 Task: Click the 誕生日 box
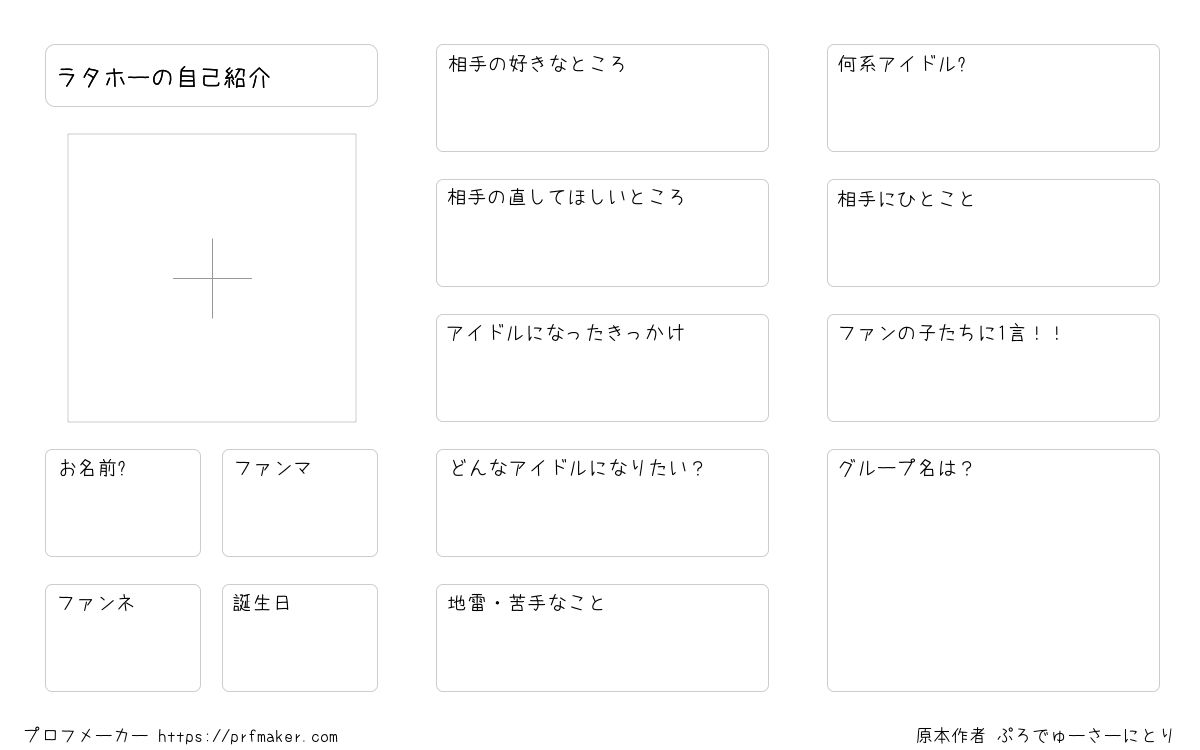tap(300, 638)
